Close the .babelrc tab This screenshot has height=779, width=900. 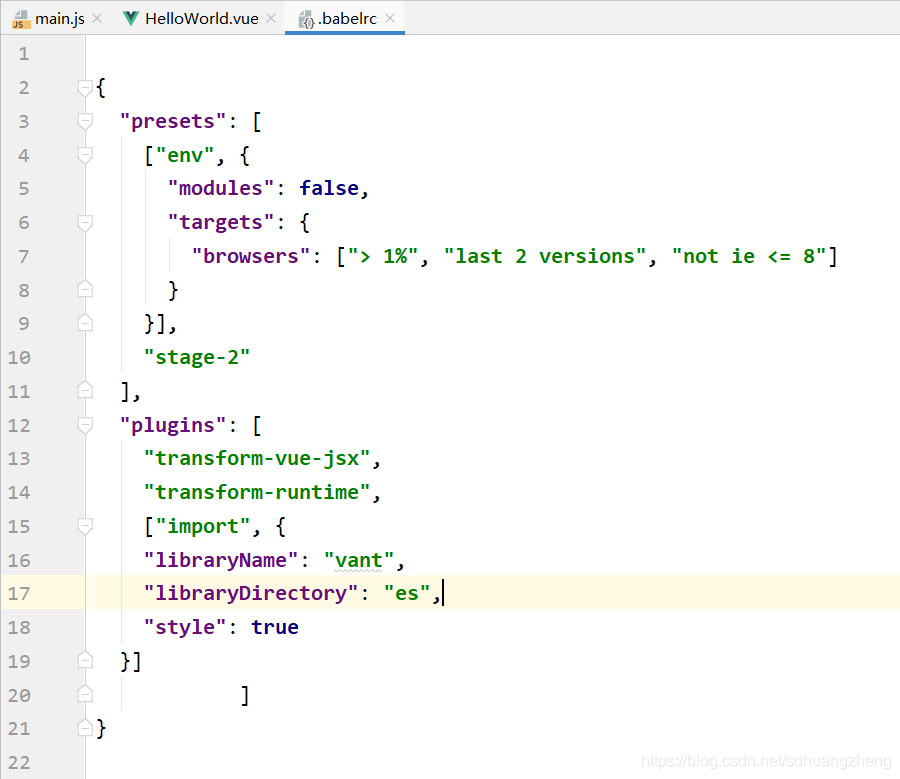pyautogui.click(x=390, y=18)
